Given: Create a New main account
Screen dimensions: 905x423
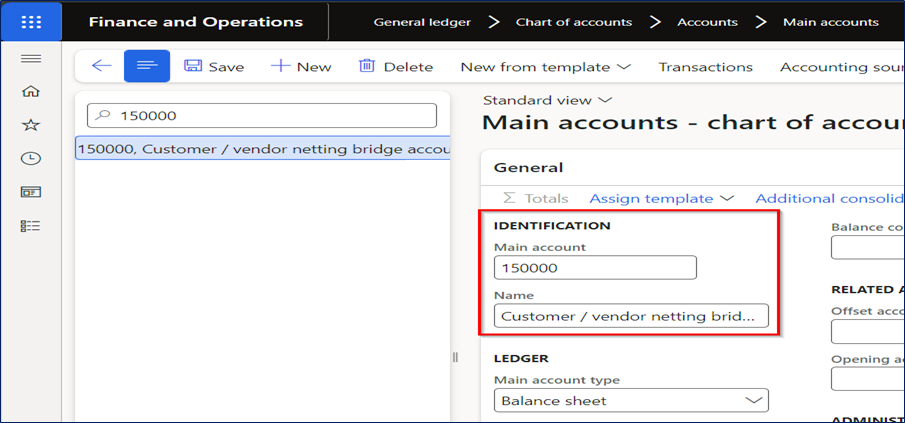Looking at the screenshot, I should coord(301,67).
